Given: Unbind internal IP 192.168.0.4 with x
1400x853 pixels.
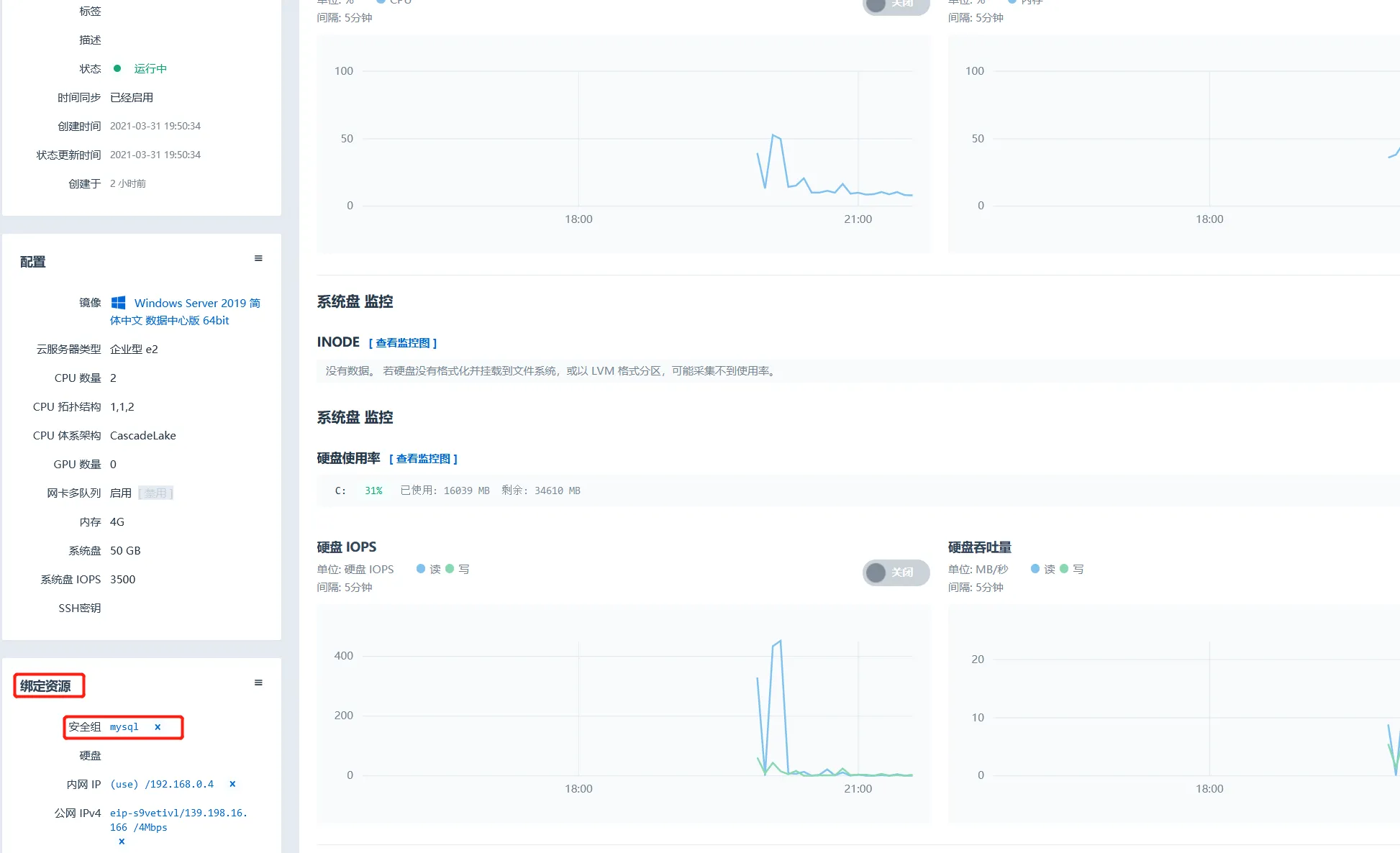Looking at the screenshot, I should point(232,784).
